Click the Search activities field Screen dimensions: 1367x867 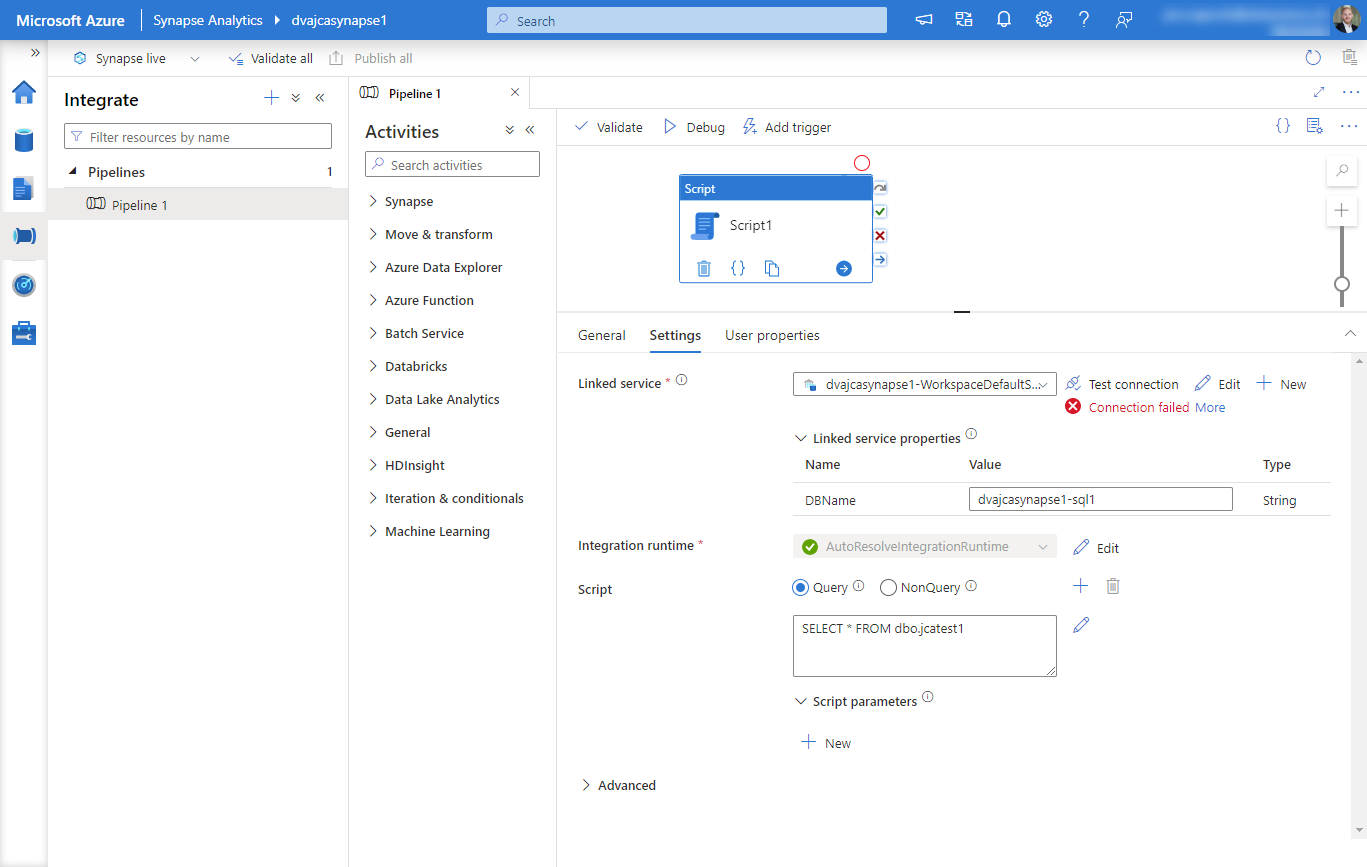coord(452,165)
